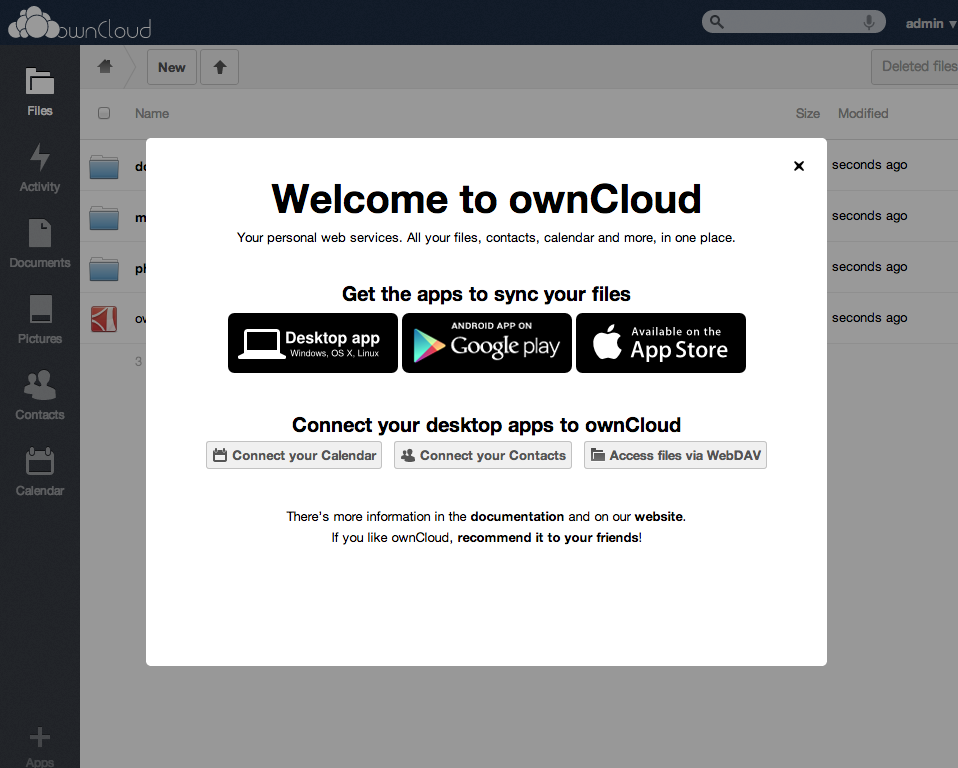Sort by Name column header

(x=152, y=113)
